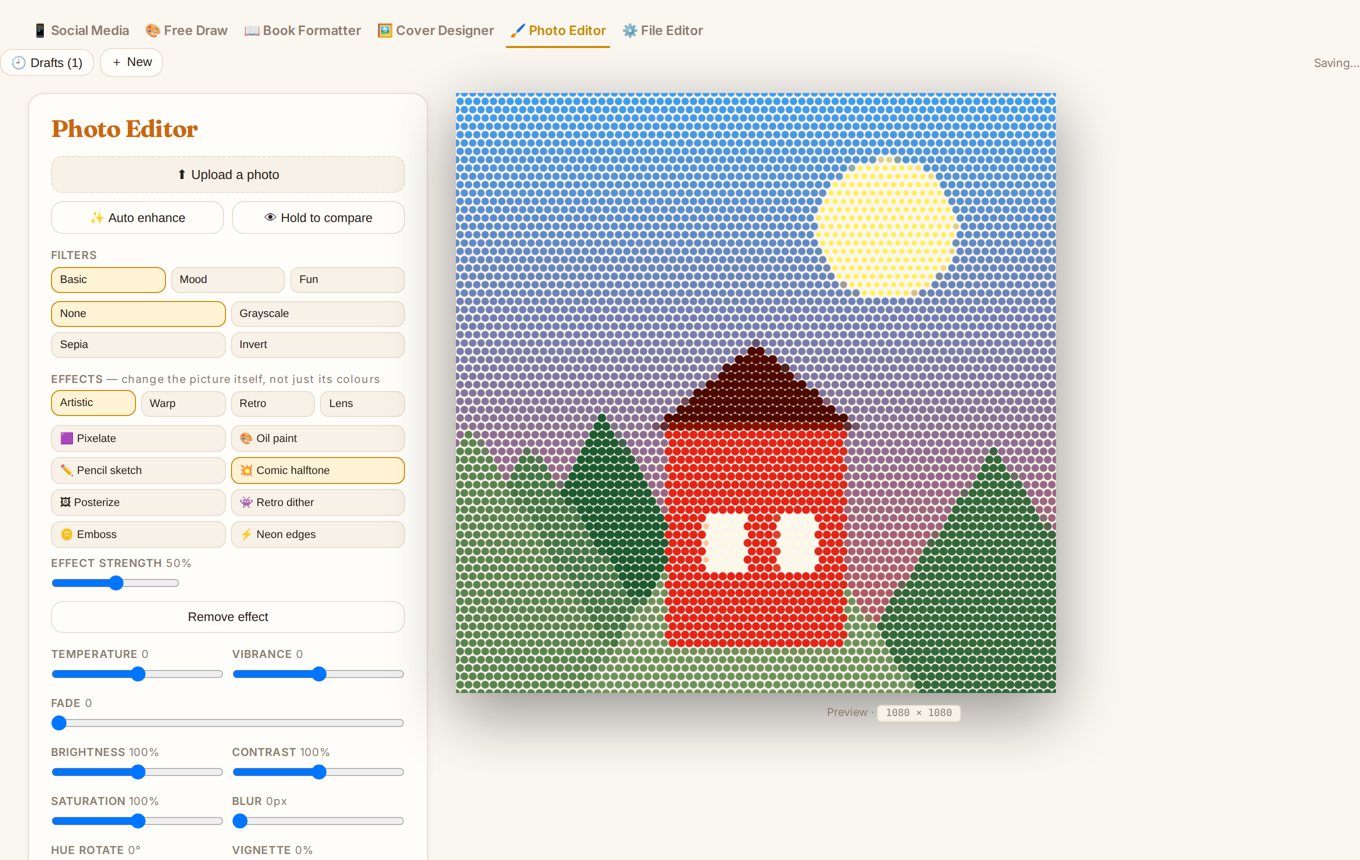Switch to Lens effects group
Image resolution: width=1360 pixels, height=860 pixels.
click(362, 403)
